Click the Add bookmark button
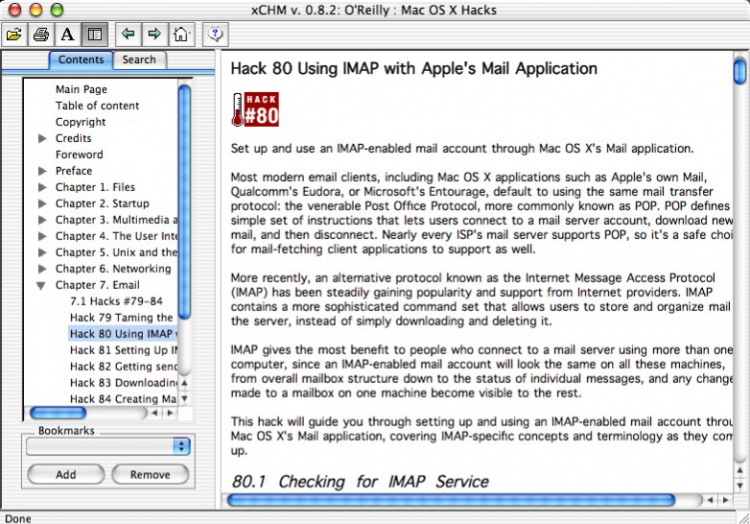The width and height of the screenshot is (750, 524). 66,474
